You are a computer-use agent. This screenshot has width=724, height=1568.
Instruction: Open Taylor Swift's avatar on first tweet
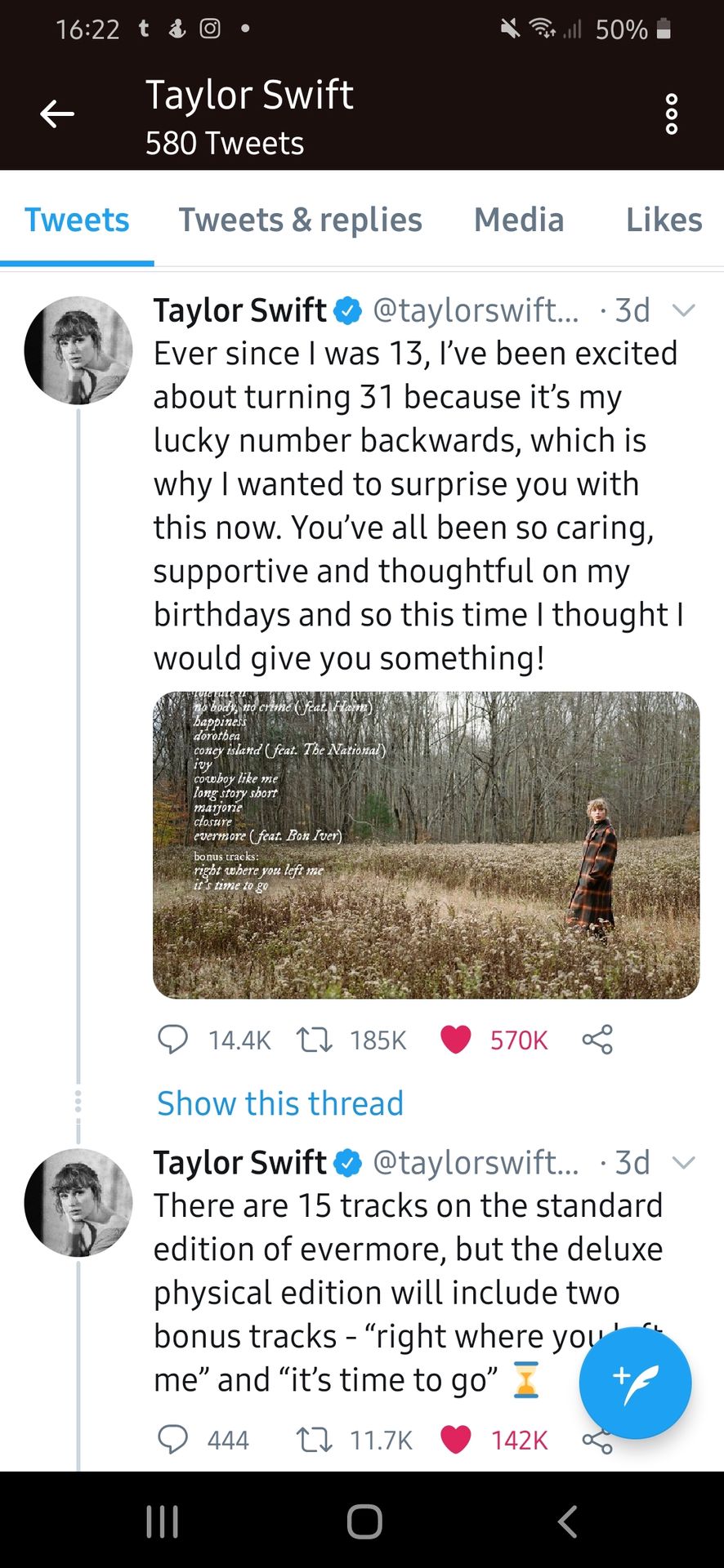pos(78,350)
